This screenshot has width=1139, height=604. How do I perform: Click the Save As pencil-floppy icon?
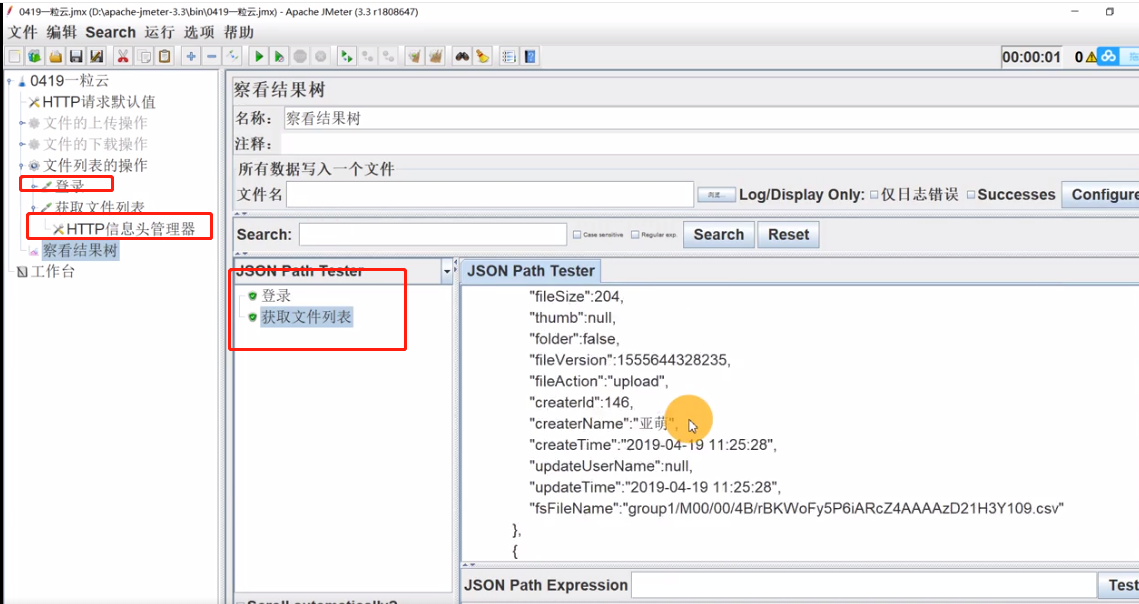pyautogui.click(x=97, y=56)
